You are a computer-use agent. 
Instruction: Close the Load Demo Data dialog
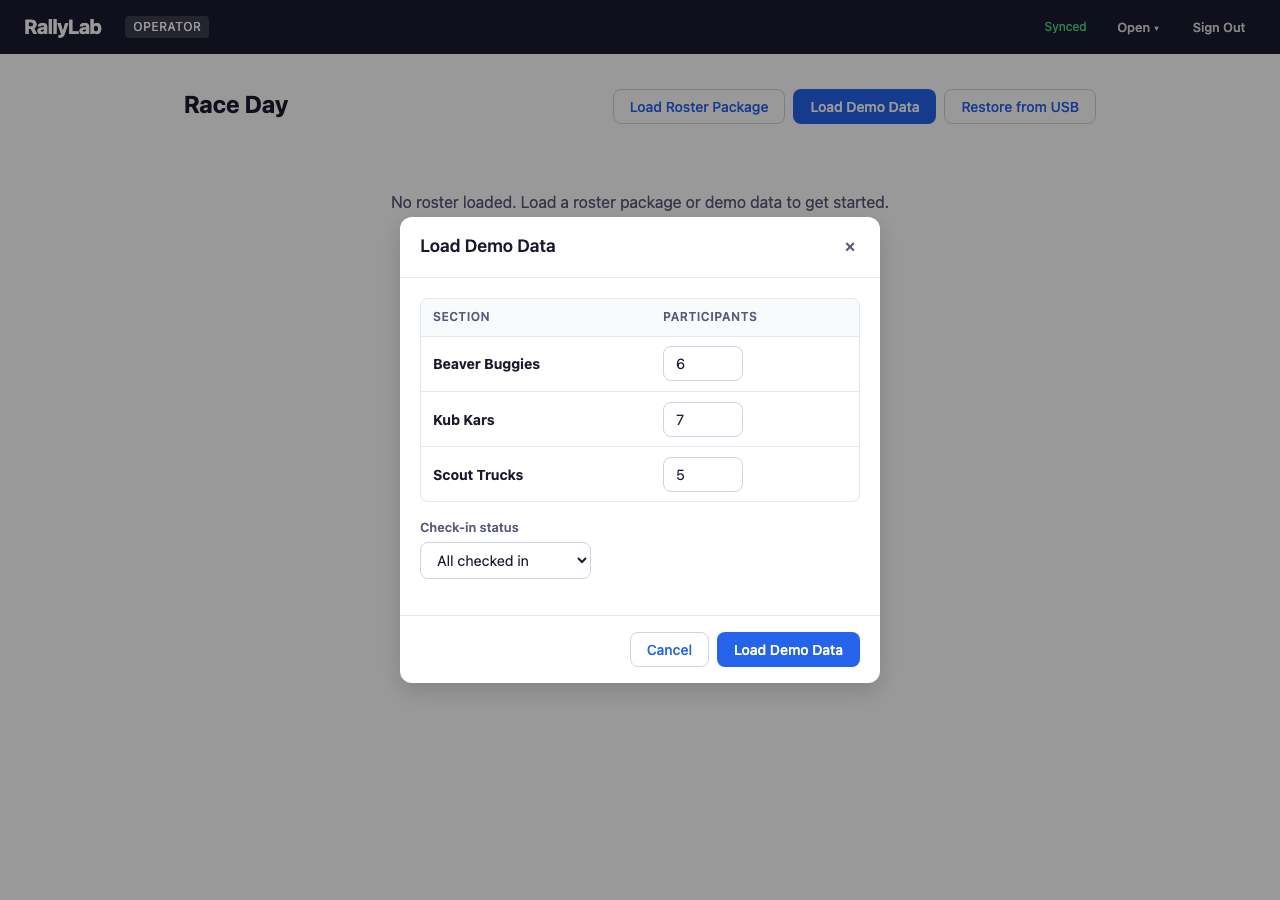point(849,246)
